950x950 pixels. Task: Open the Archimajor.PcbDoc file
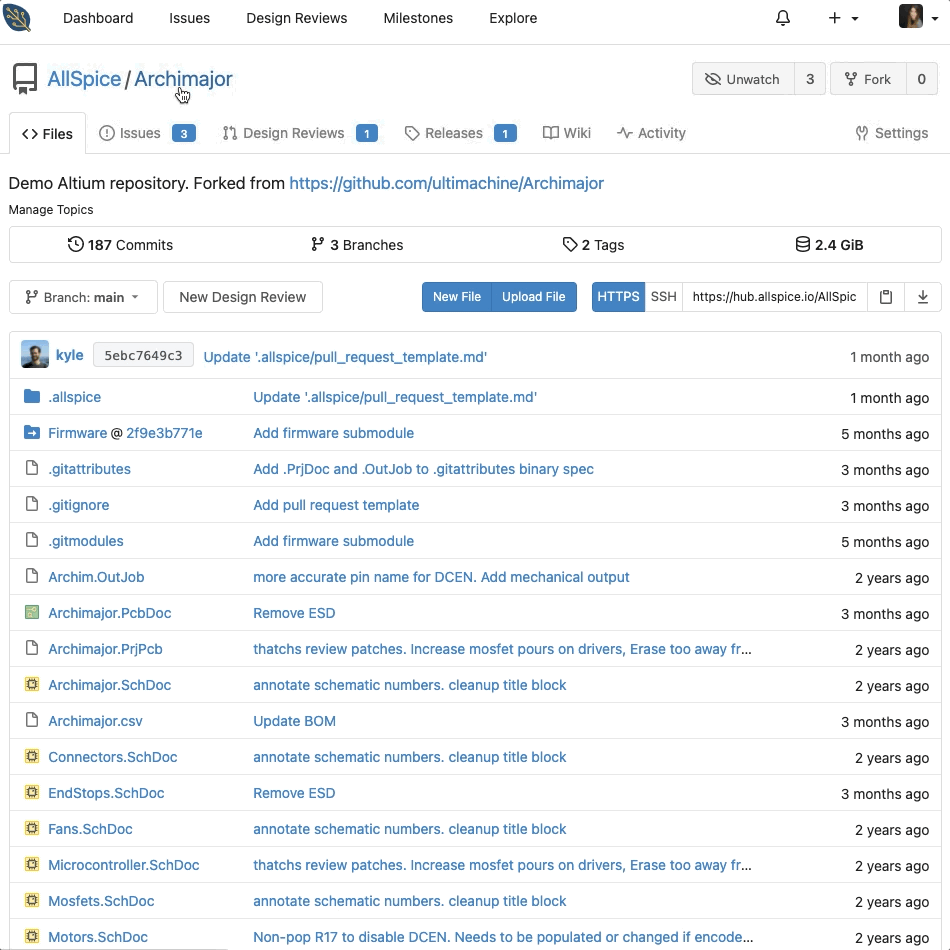pyautogui.click(x=110, y=613)
